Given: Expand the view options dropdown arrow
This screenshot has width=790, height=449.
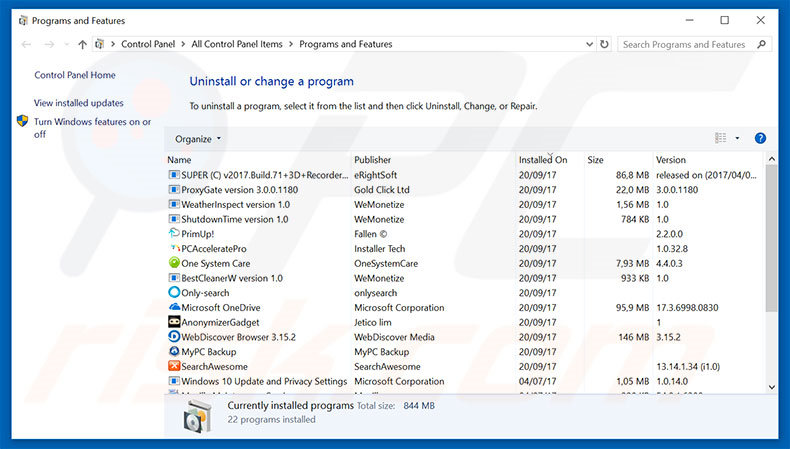Looking at the screenshot, I should (x=737, y=139).
